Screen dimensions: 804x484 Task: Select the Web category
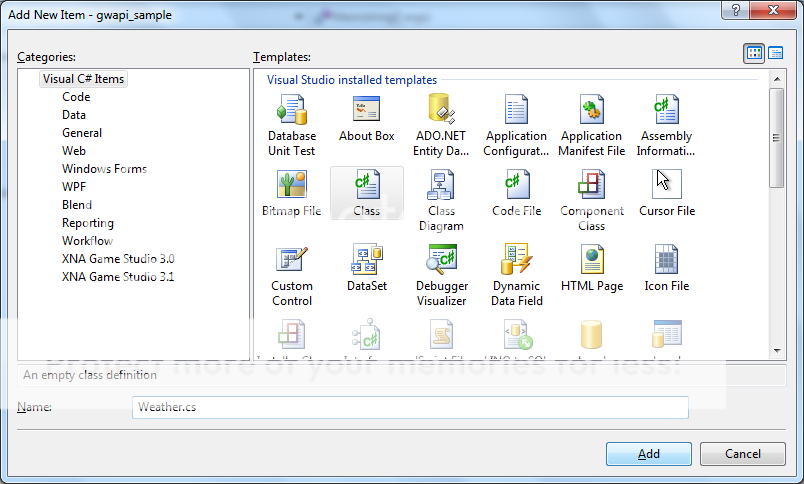tap(74, 151)
